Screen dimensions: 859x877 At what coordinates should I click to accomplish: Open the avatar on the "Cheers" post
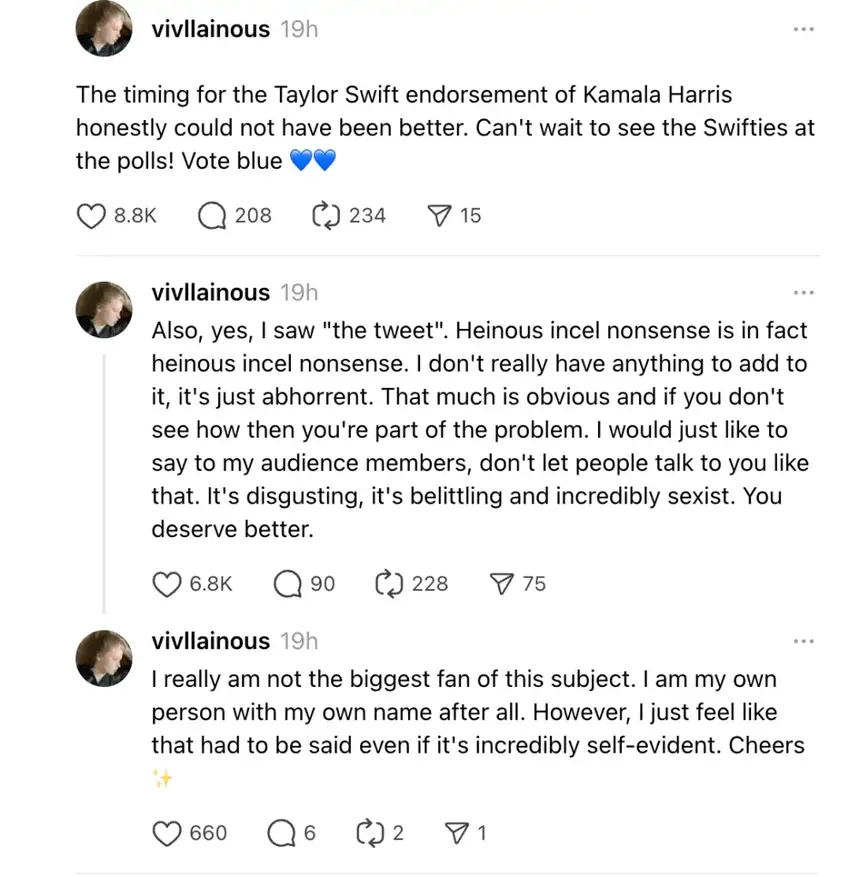click(104, 658)
